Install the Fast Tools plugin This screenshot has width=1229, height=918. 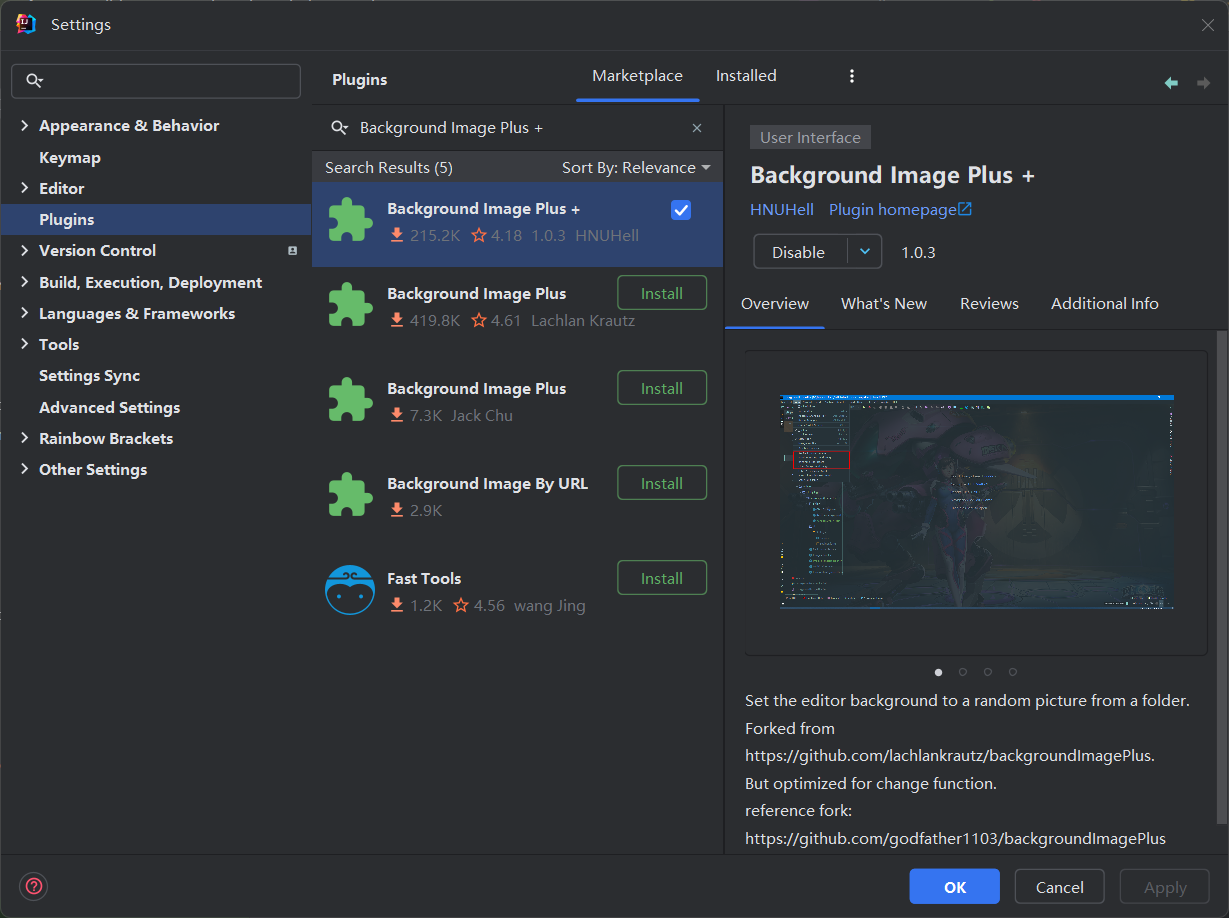pyautogui.click(x=662, y=578)
